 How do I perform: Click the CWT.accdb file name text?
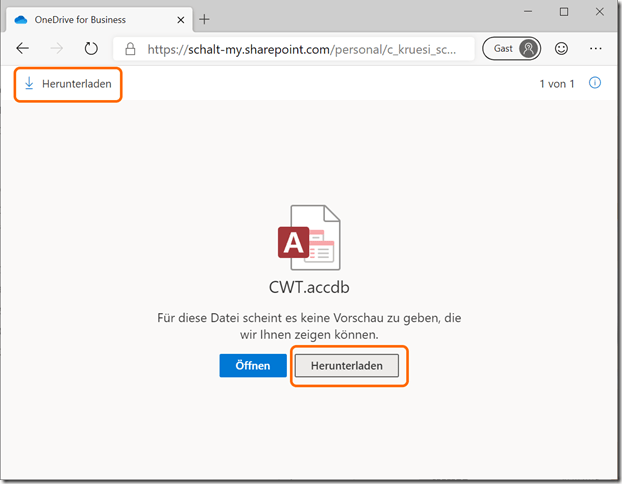[x=310, y=288]
